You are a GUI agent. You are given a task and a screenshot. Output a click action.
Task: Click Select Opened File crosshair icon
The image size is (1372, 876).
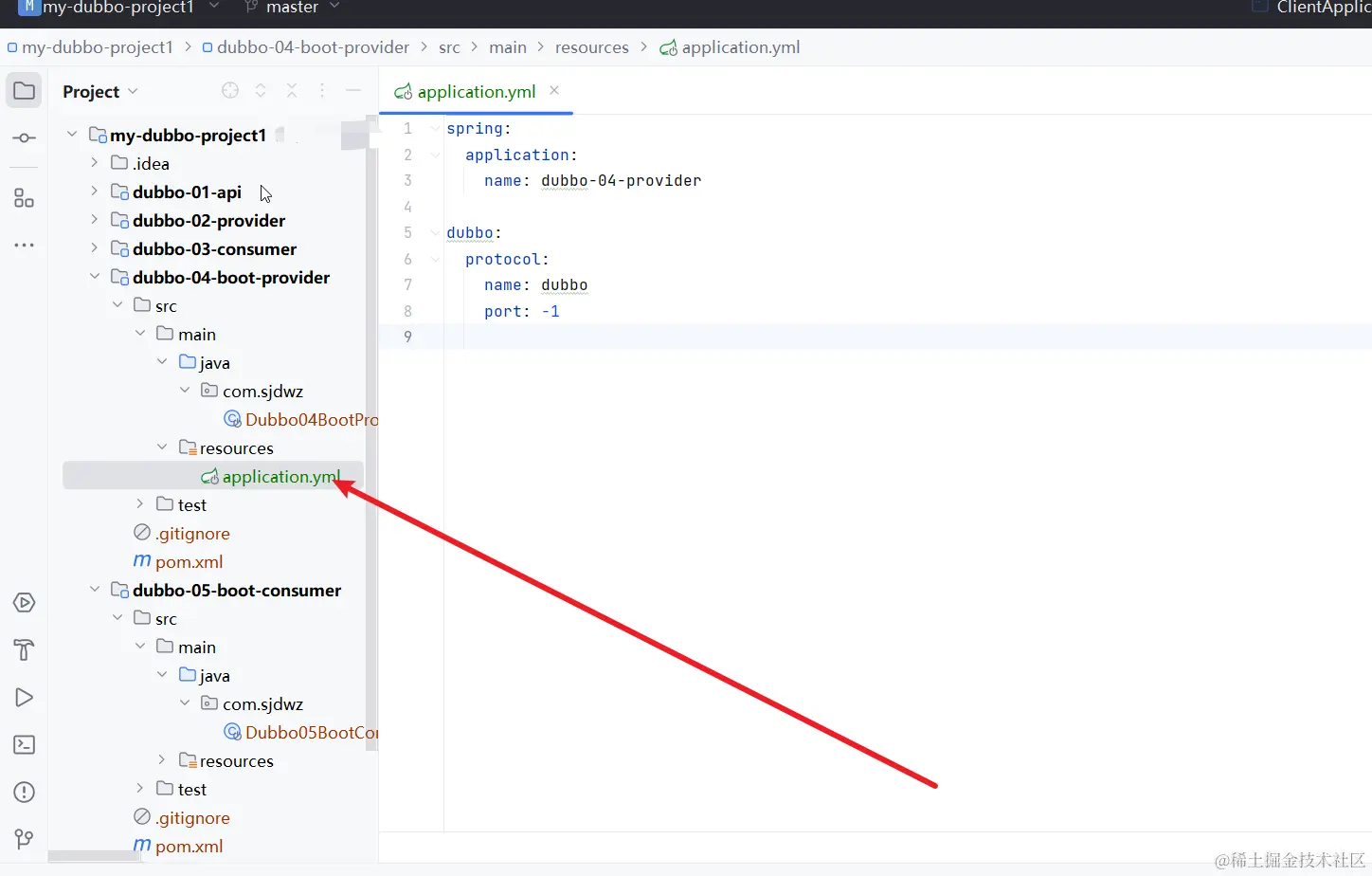[230, 90]
